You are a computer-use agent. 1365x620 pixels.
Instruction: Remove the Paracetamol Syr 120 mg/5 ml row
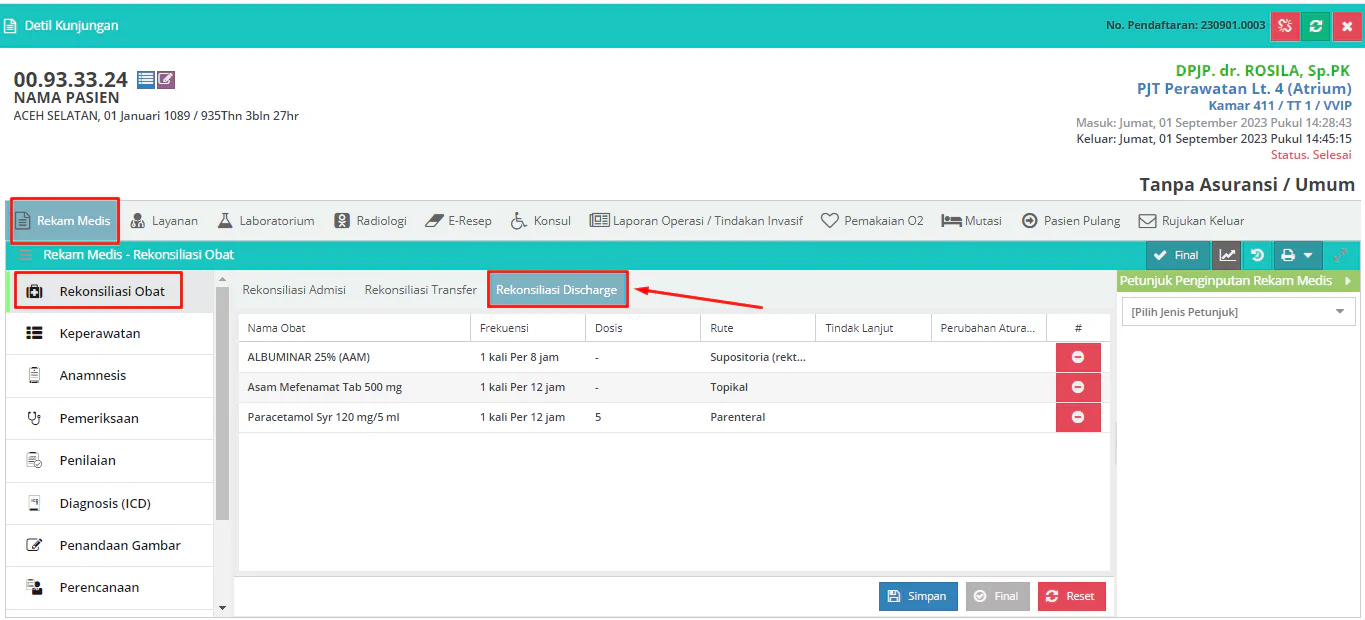(1078, 417)
